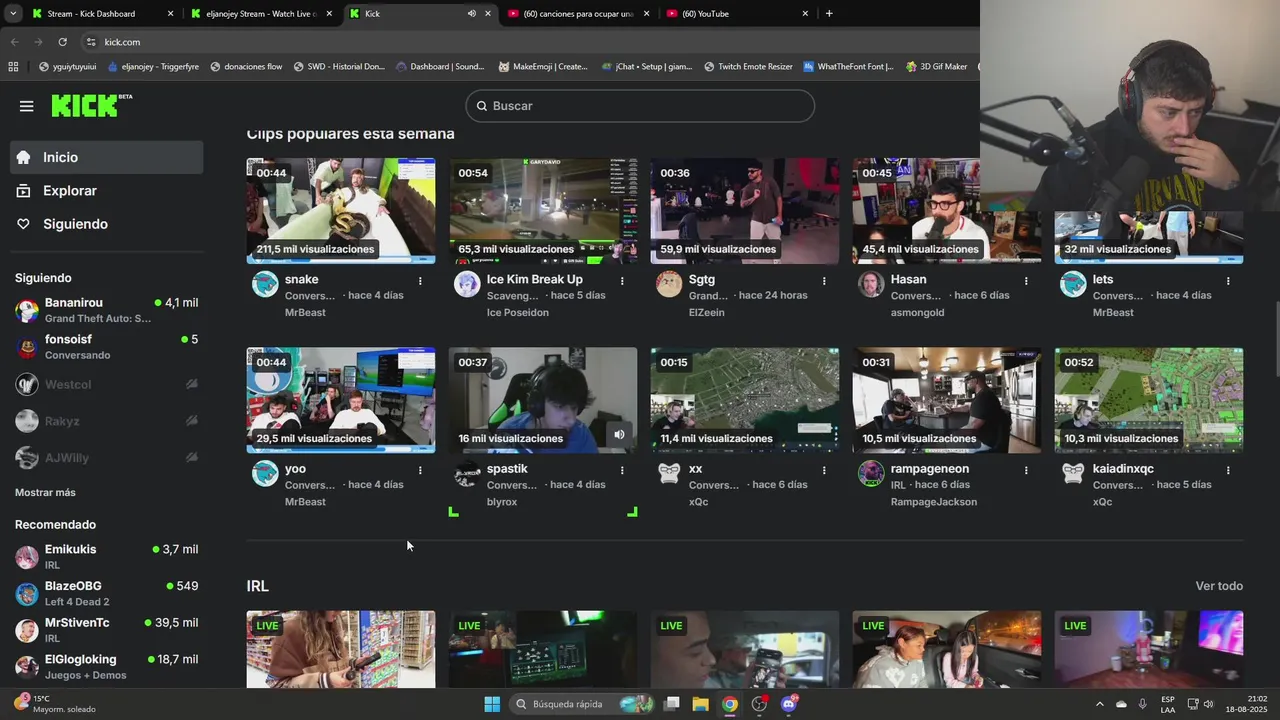
Task: Click asmongold channel under Hasan clip
Action: coord(918,312)
